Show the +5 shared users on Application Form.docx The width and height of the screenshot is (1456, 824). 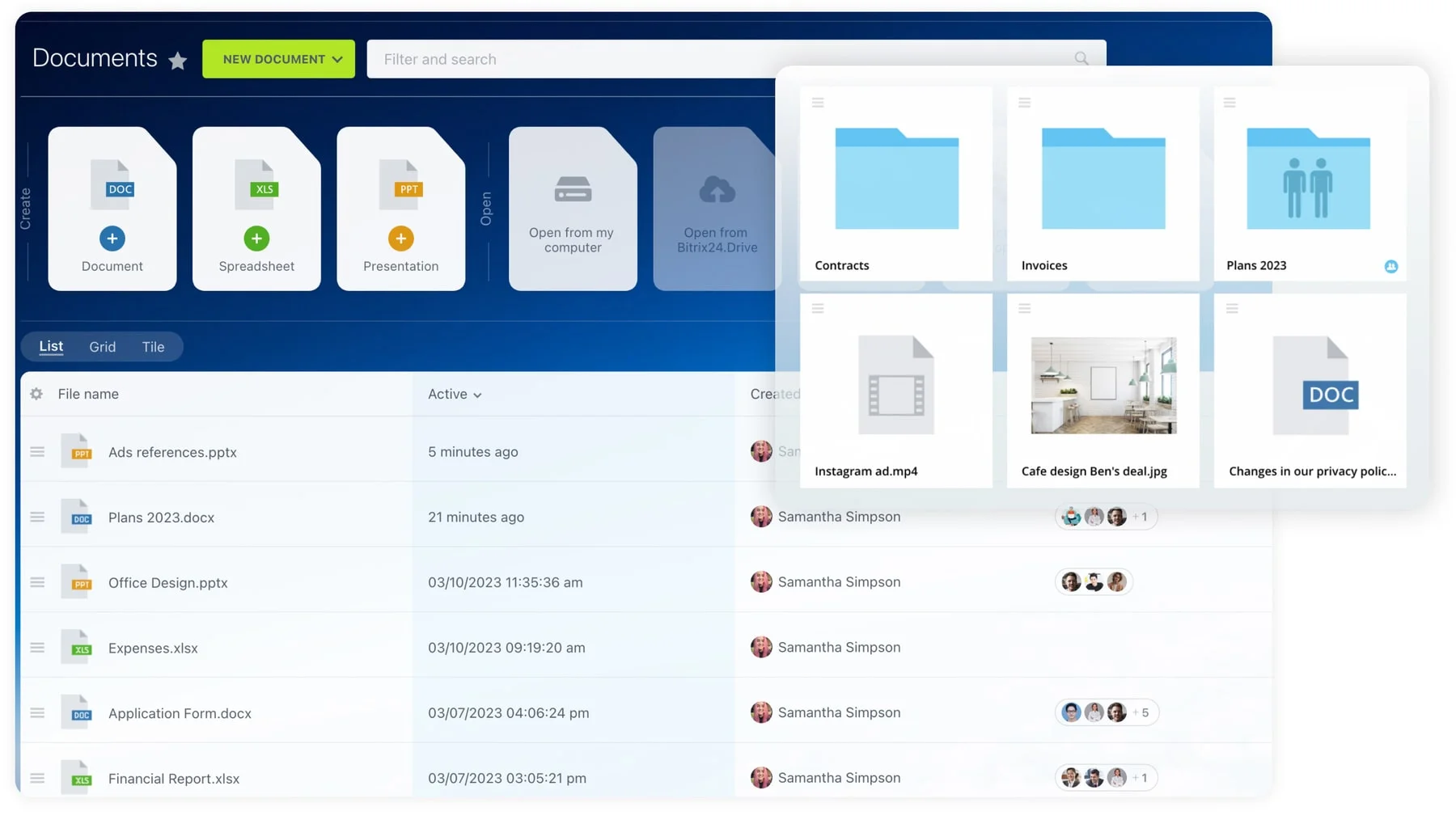tap(1141, 712)
